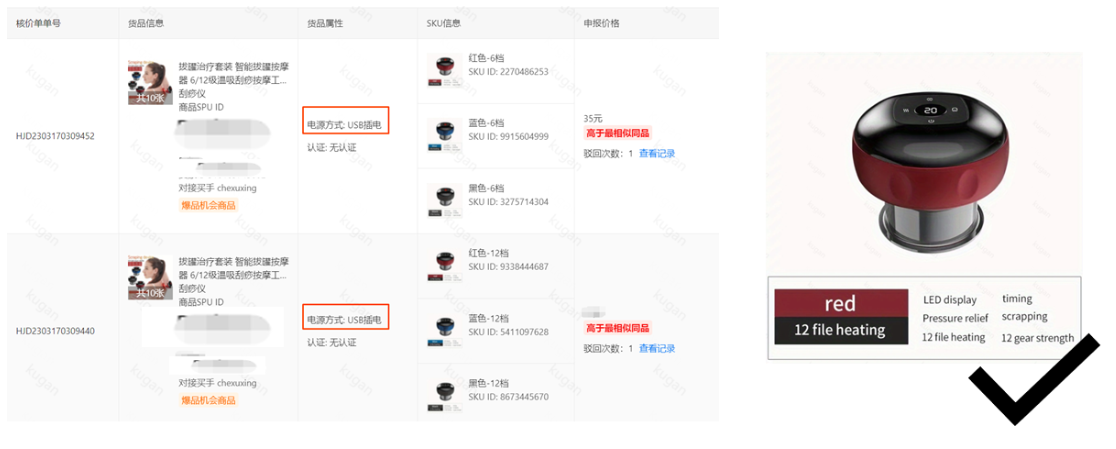
Task: Select order number HJD2303170309452
Action: coord(55,136)
